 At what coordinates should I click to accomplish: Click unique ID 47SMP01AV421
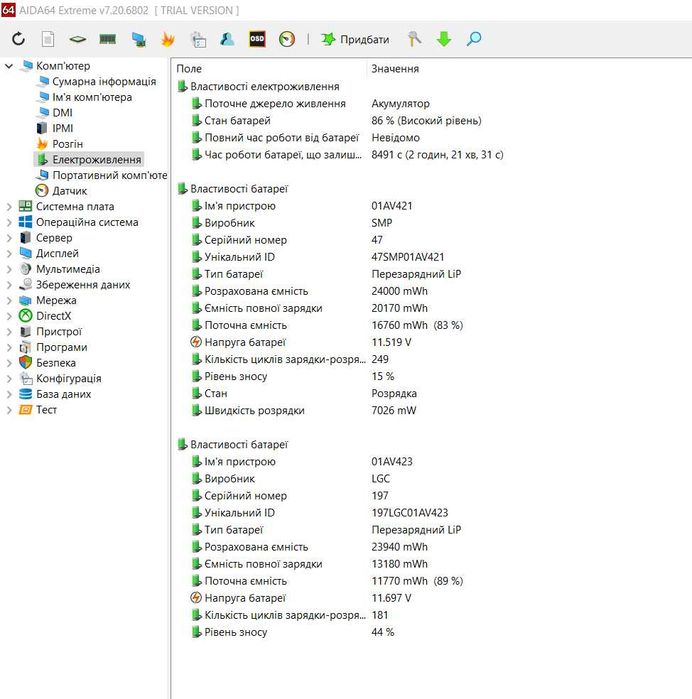click(408, 257)
